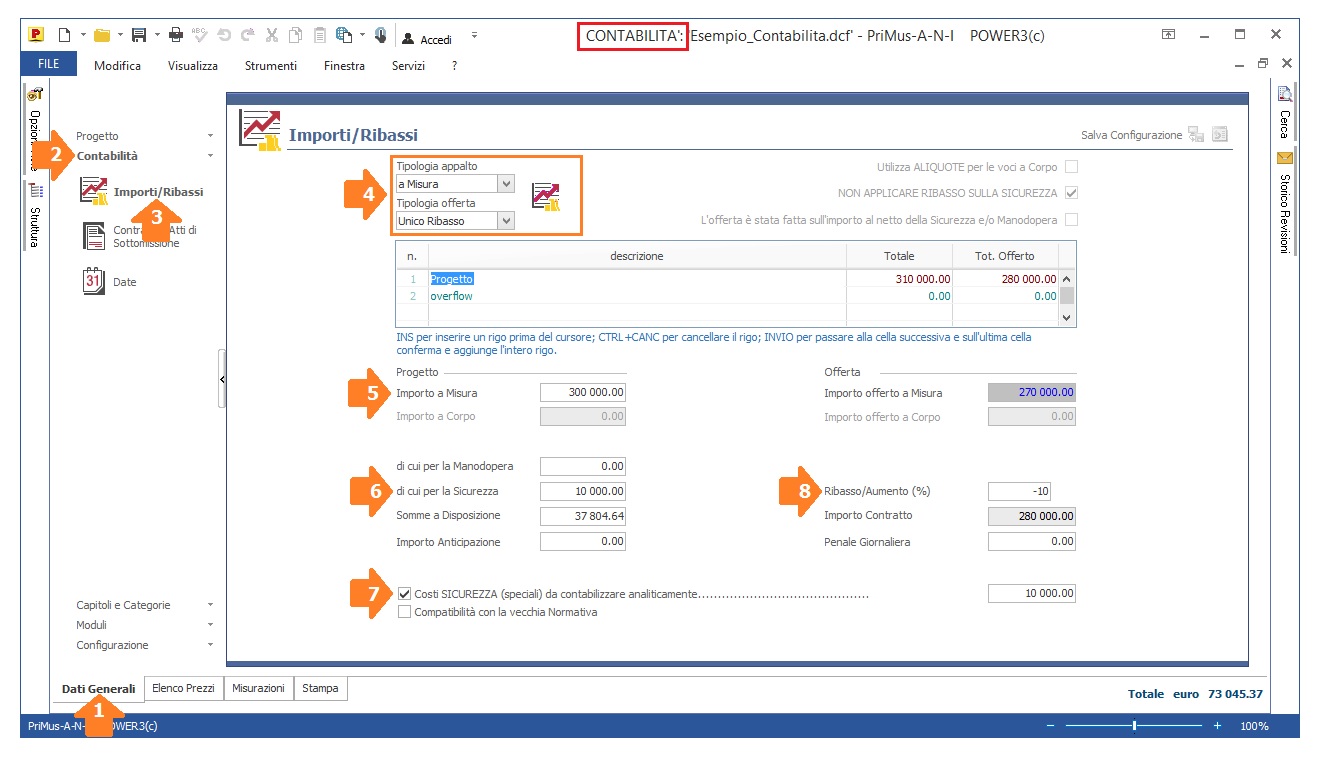
Task: Open the Opzioni side panel icon
Action: (34, 95)
